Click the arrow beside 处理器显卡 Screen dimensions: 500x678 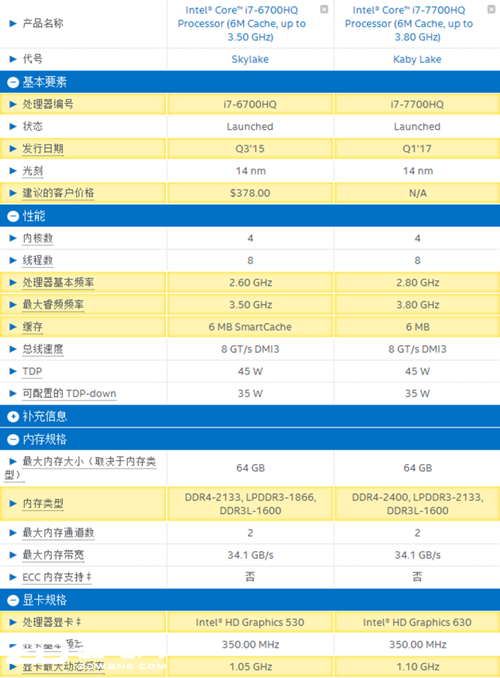point(13,623)
